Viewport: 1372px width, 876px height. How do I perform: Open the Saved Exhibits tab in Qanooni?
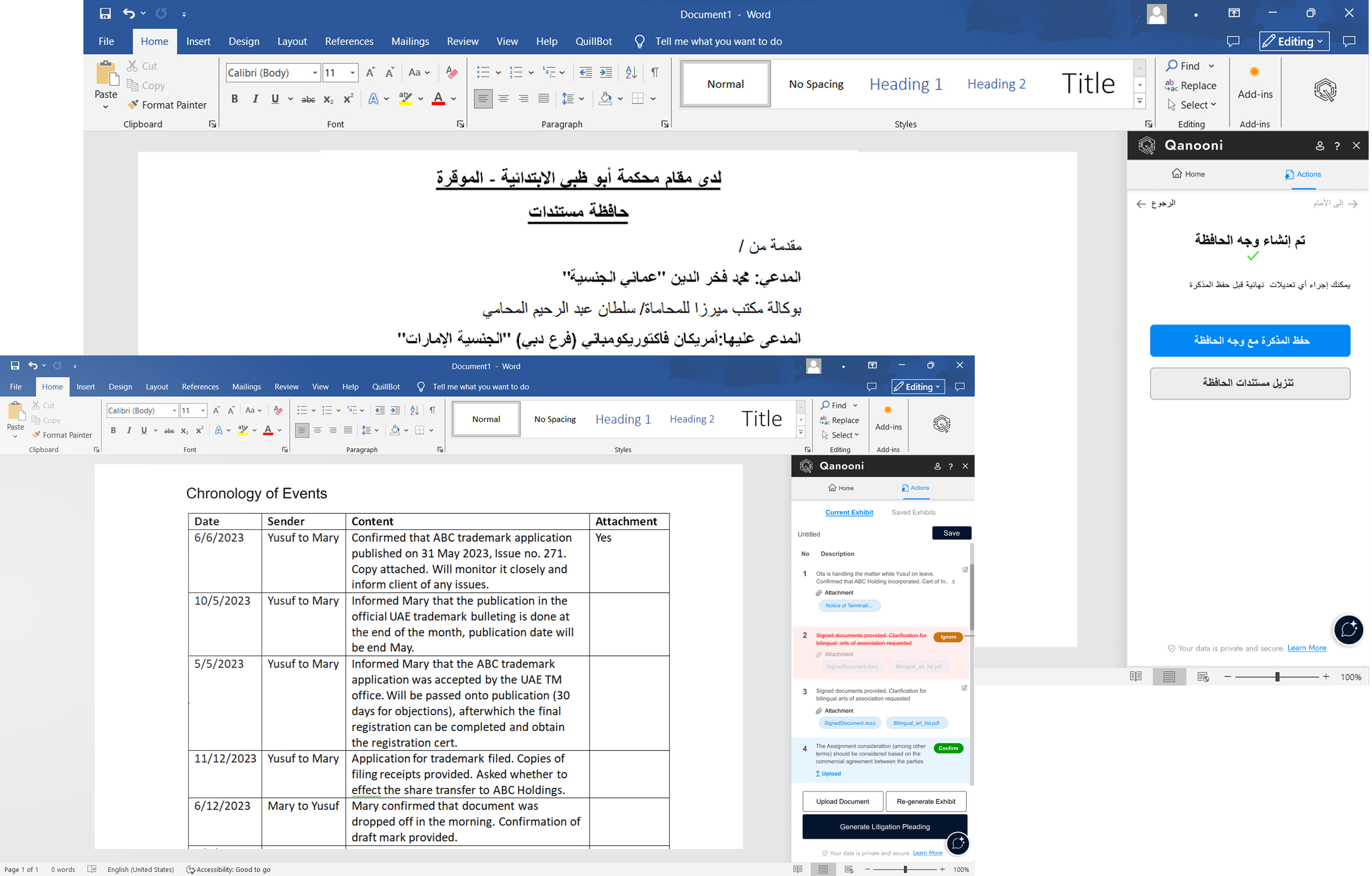click(913, 512)
